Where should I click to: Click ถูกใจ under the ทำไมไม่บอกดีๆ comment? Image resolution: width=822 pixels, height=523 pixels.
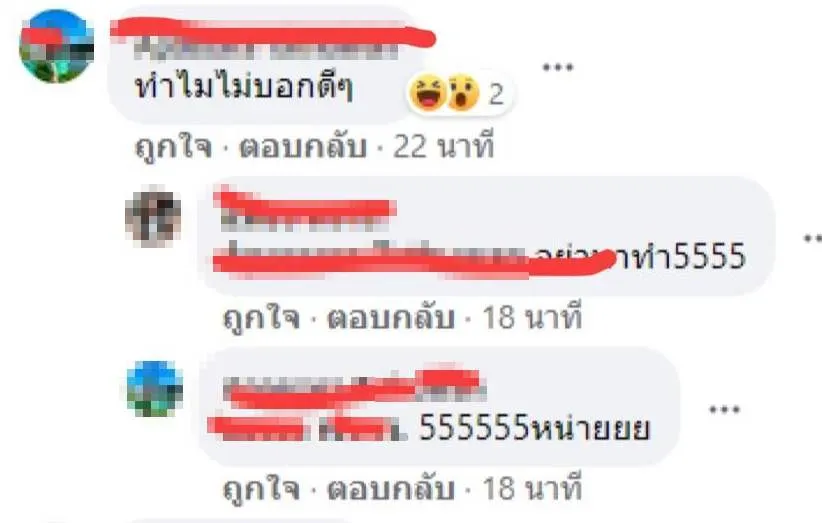174,146
